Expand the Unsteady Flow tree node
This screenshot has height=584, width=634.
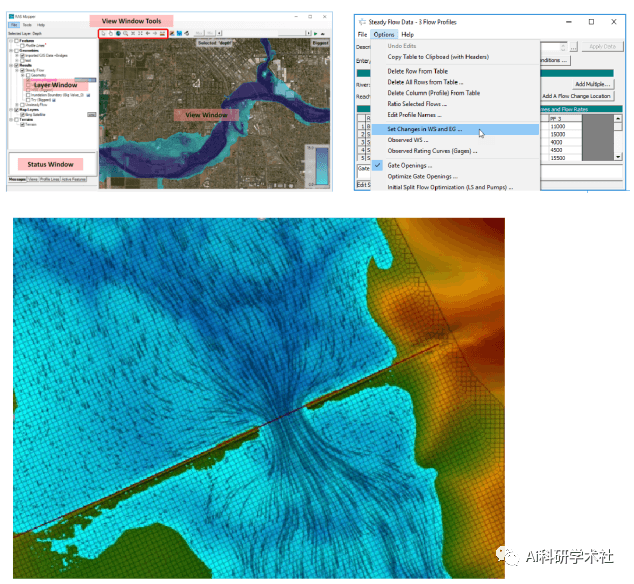tap(17, 105)
